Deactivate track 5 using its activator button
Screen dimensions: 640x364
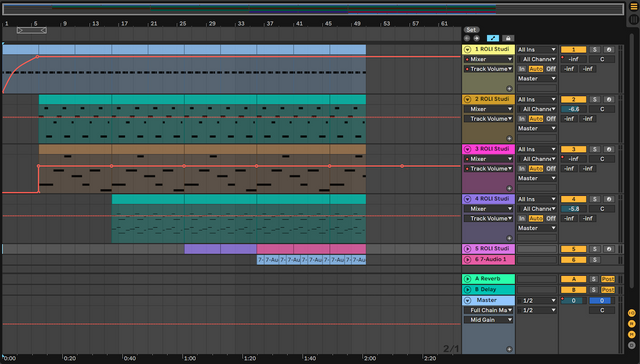coord(573,249)
